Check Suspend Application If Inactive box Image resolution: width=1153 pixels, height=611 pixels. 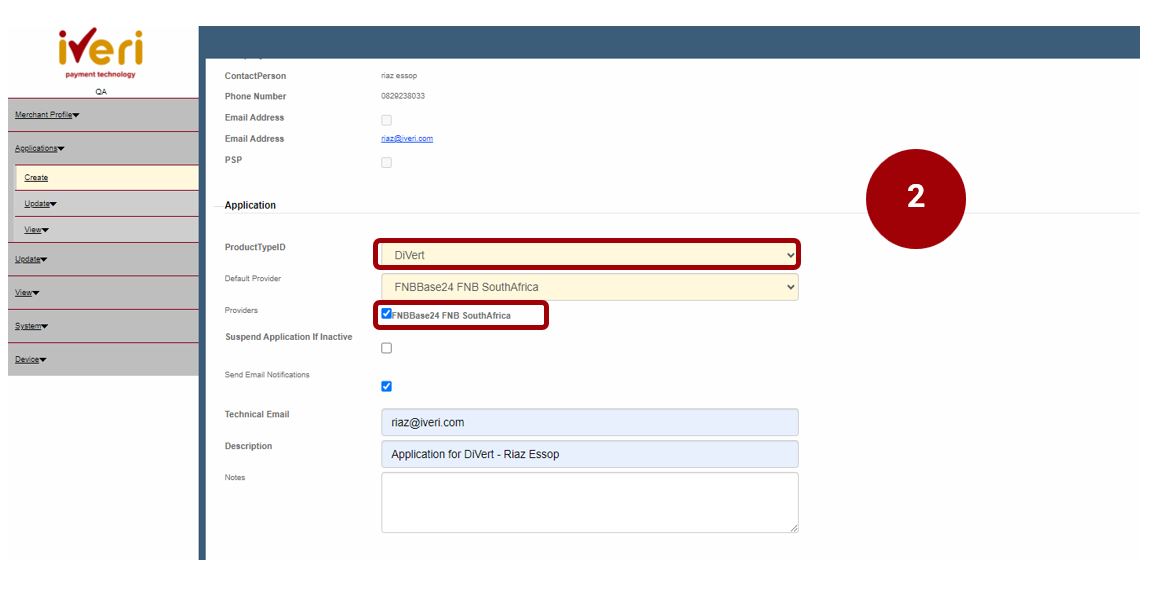point(387,348)
